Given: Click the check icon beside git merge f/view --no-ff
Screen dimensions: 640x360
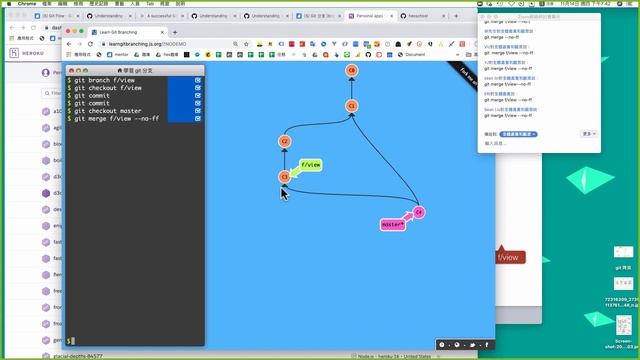Looking at the screenshot, I should click(x=198, y=118).
